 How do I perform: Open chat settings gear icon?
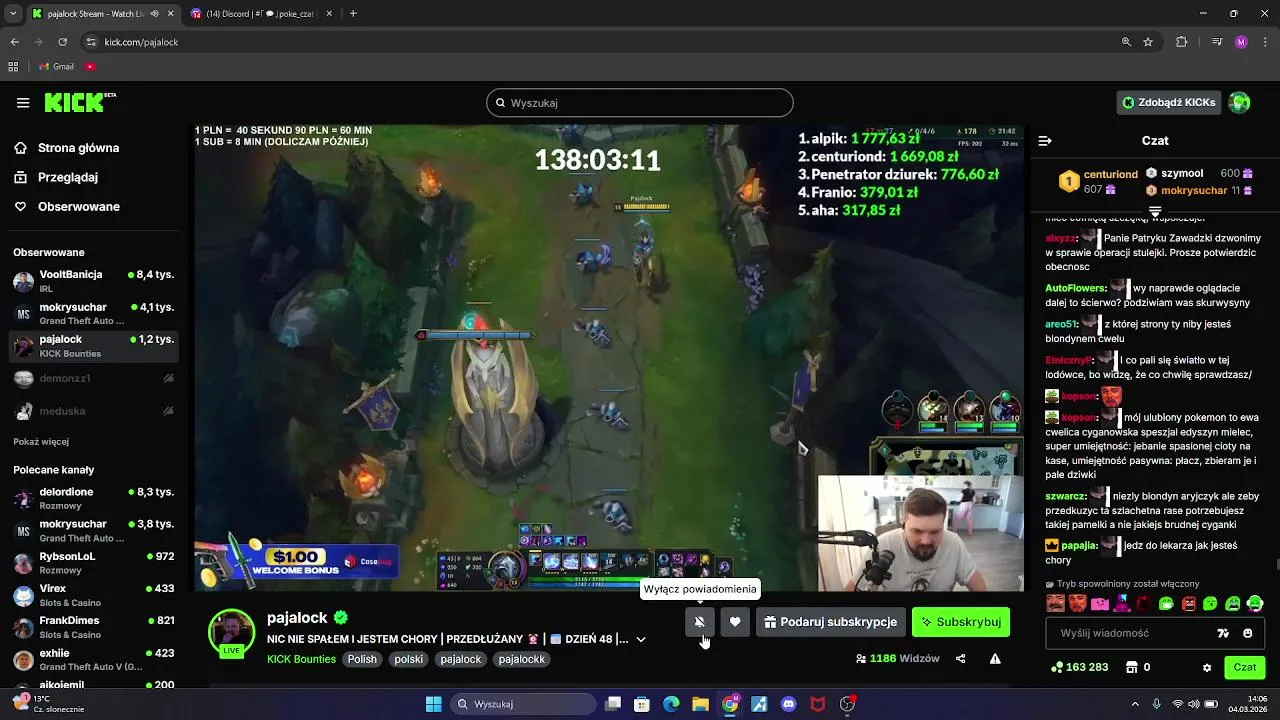[1207, 667]
